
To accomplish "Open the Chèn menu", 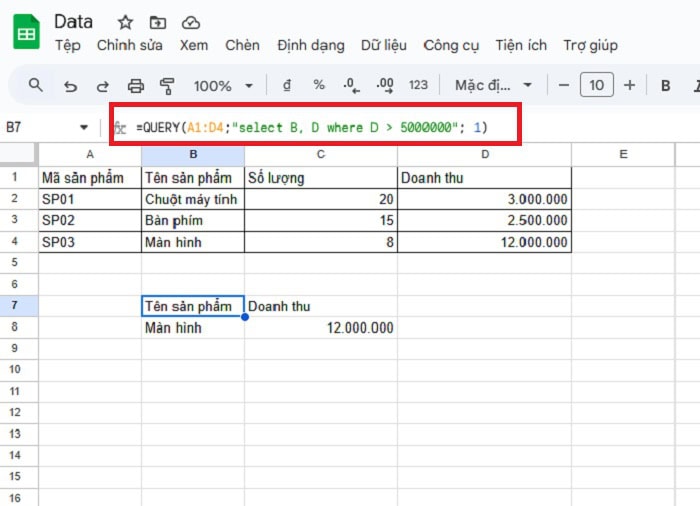I will point(242,45).
